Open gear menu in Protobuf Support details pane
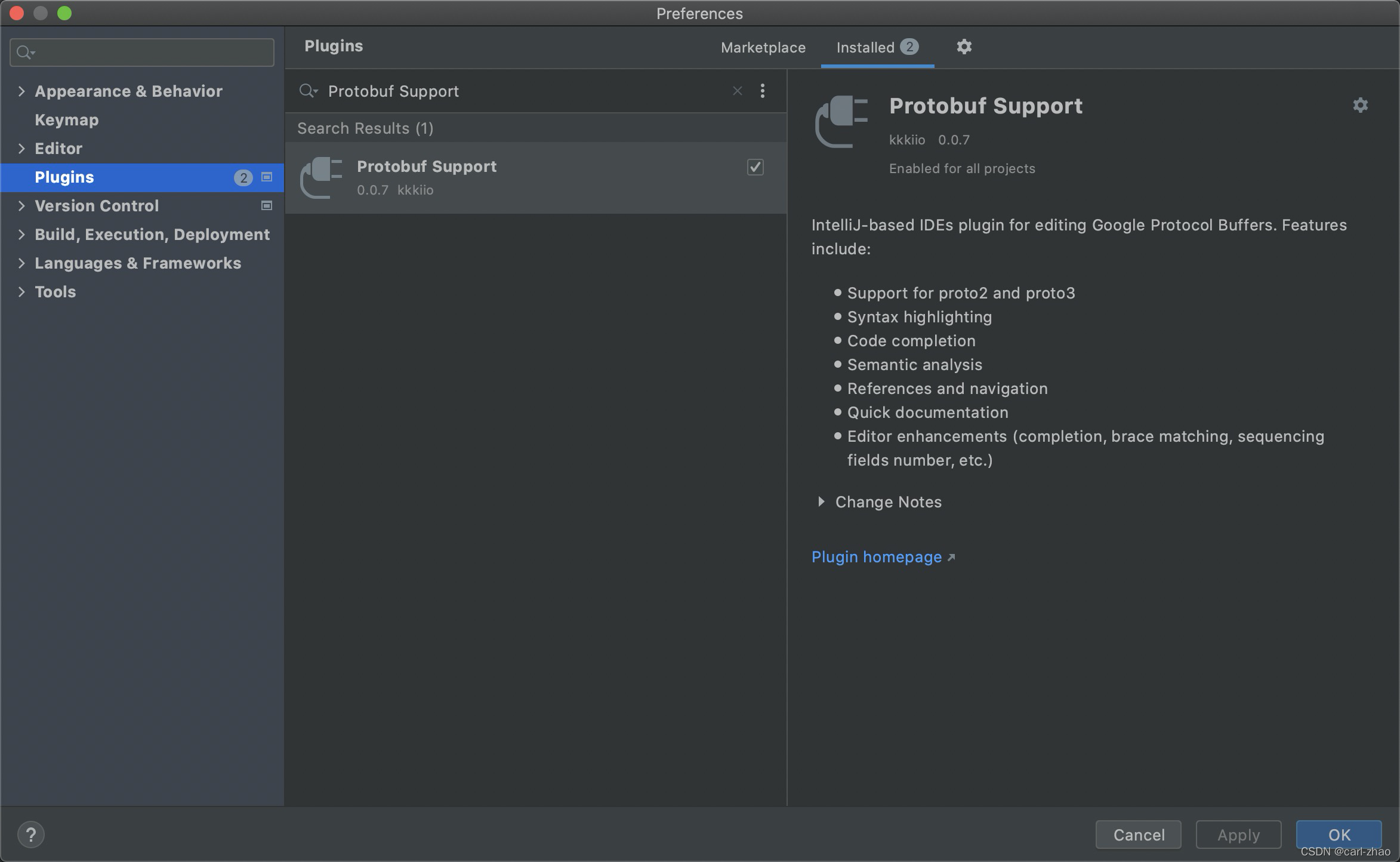This screenshot has width=1400, height=862. (x=1360, y=106)
